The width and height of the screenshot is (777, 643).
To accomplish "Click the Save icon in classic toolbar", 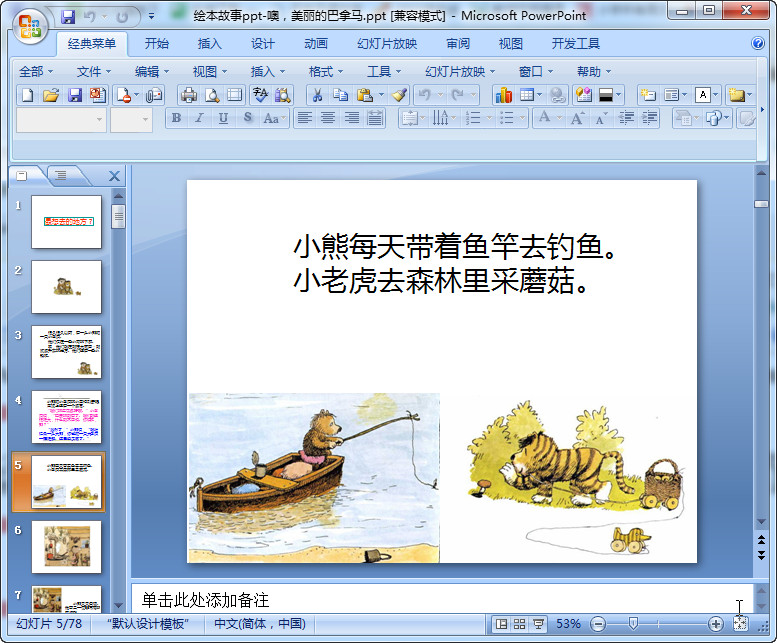I will pos(74,95).
